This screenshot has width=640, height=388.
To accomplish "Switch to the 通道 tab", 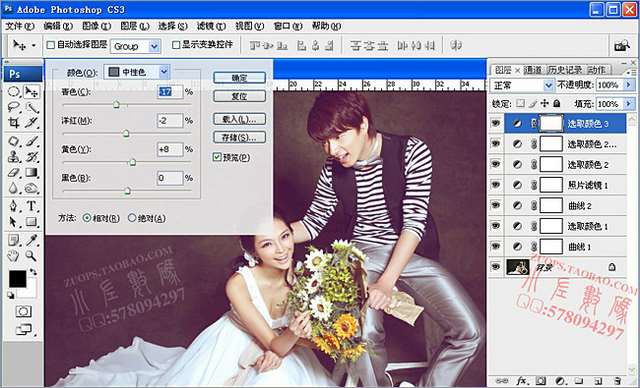I will [533, 70].
